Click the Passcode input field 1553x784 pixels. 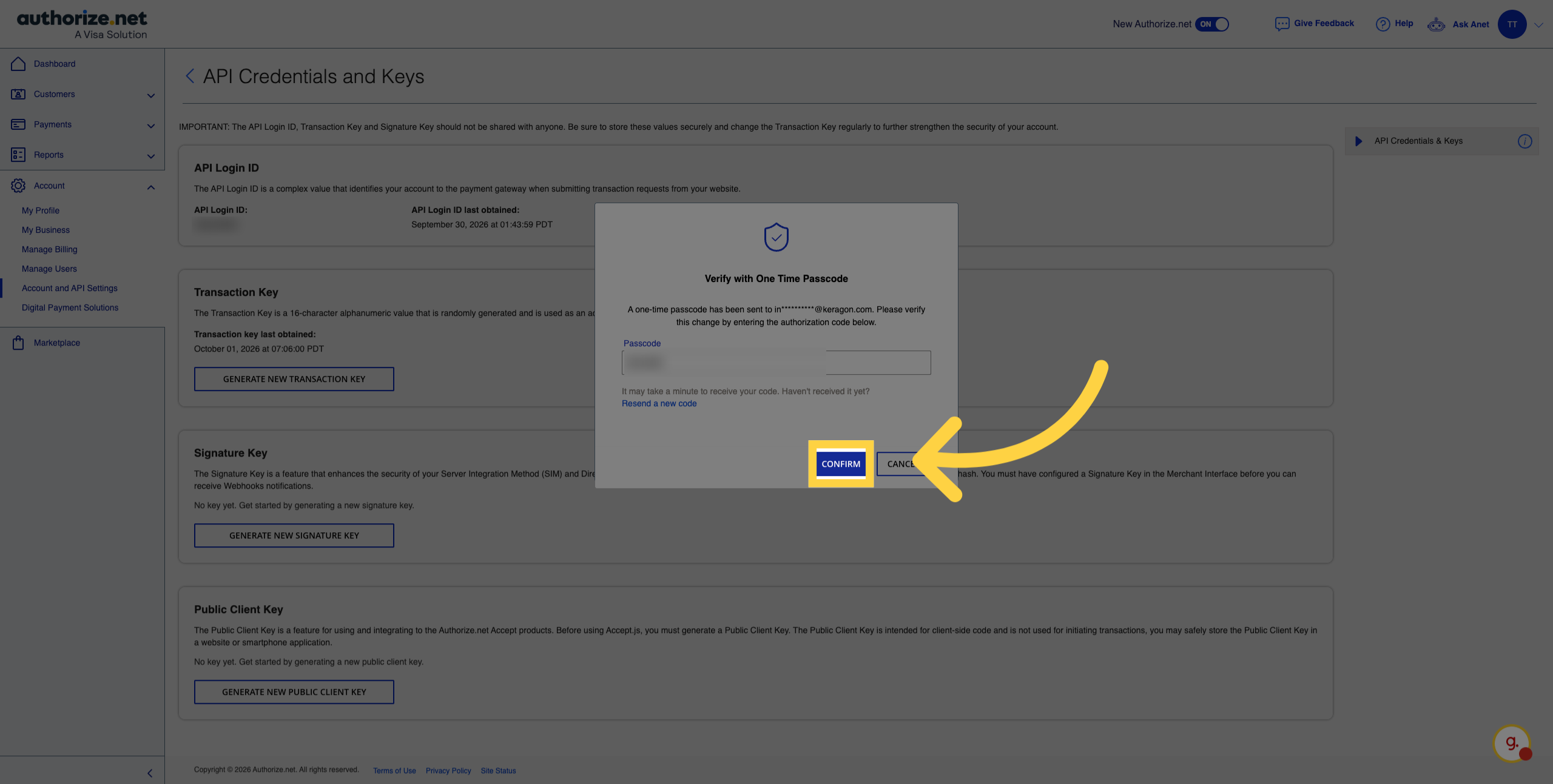[776, 363]
